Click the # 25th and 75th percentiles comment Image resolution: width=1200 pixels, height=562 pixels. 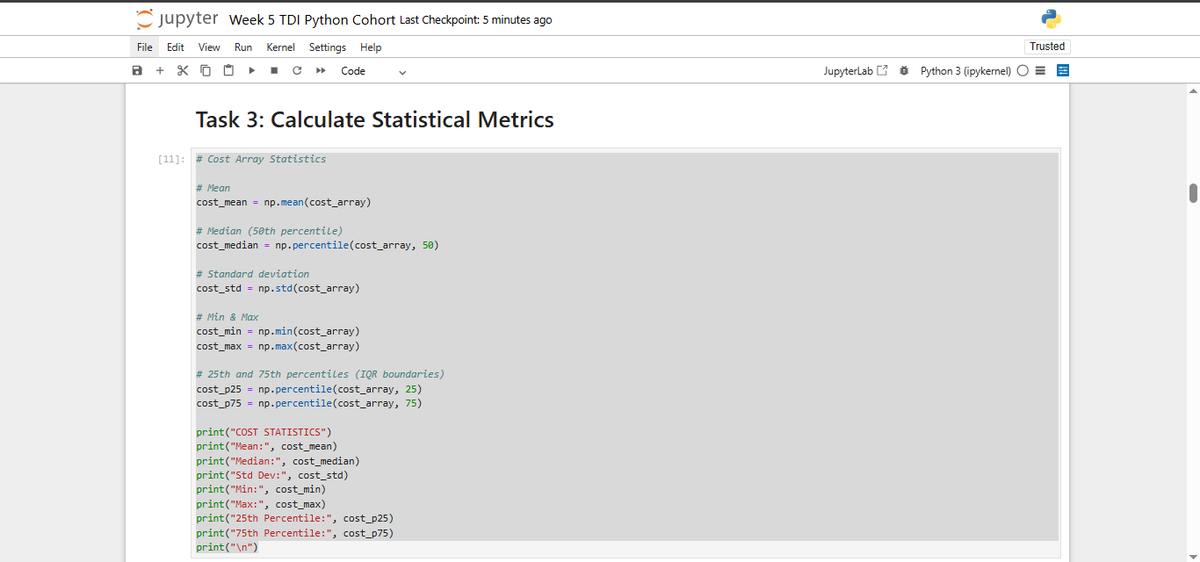click(x=320, y=374)
